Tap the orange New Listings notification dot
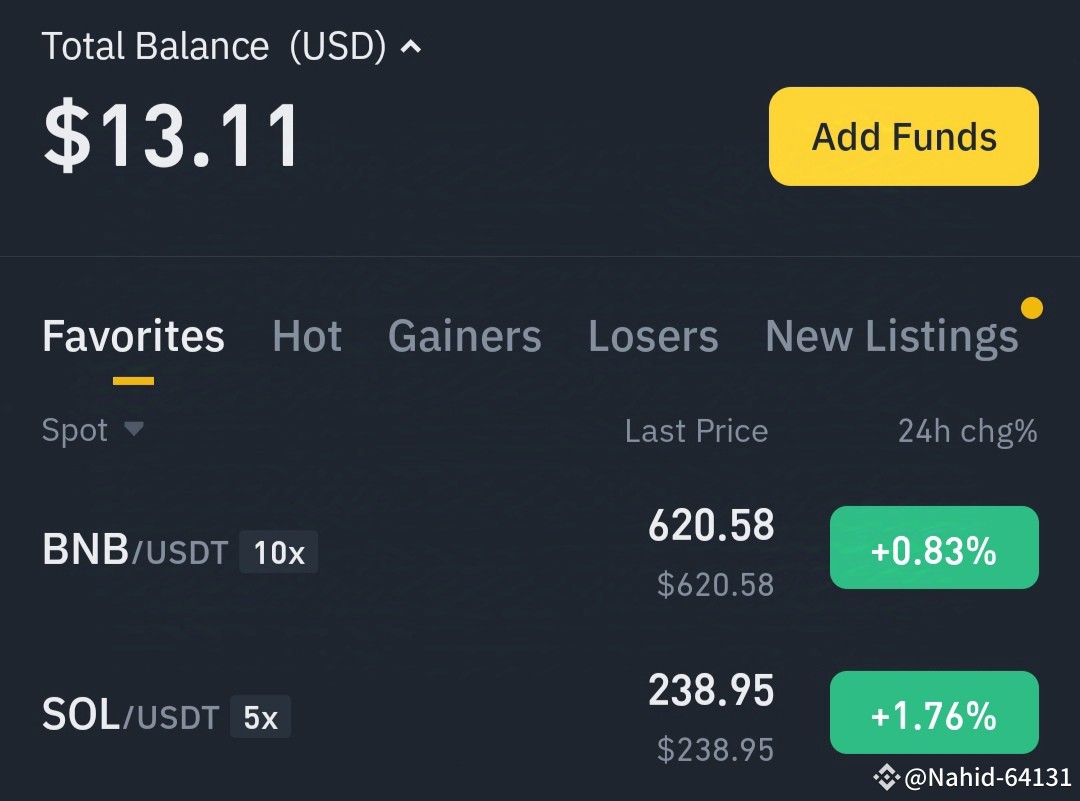Screen dimensions: 1080x801 1032,308
